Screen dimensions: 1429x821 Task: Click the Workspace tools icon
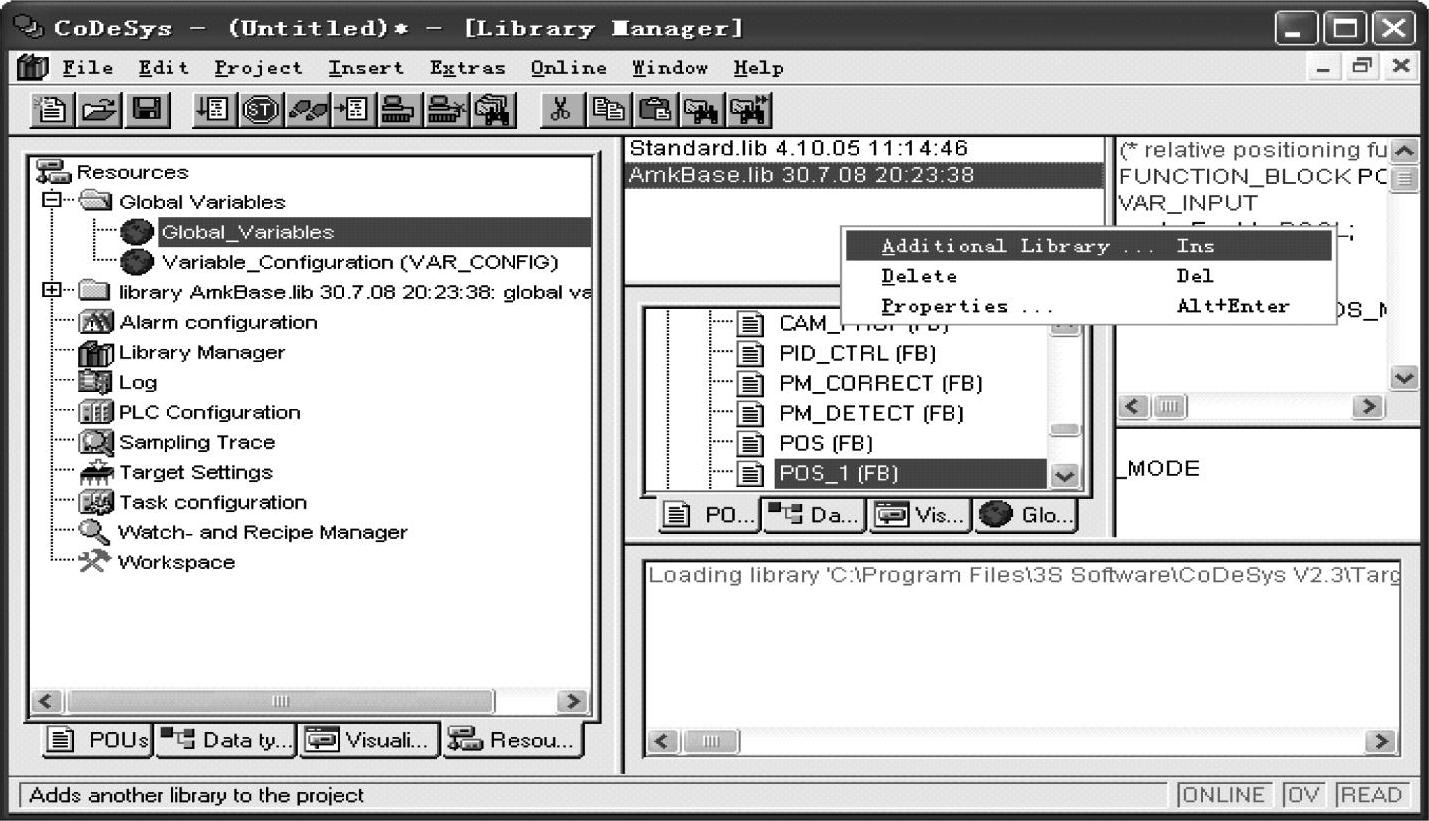96,562
